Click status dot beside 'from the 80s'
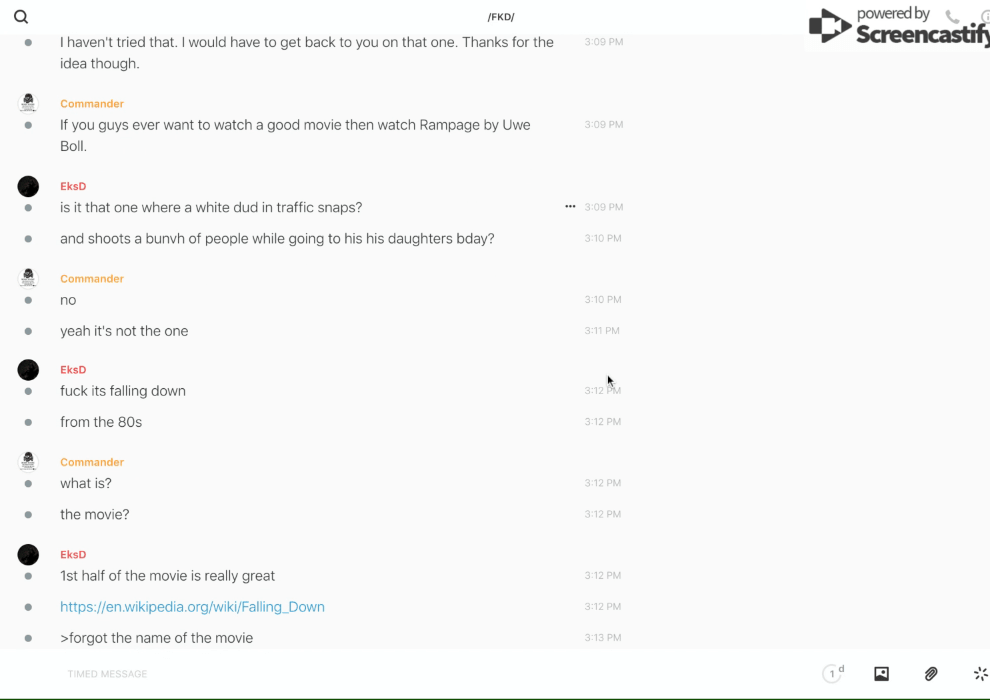 point(28,422)
